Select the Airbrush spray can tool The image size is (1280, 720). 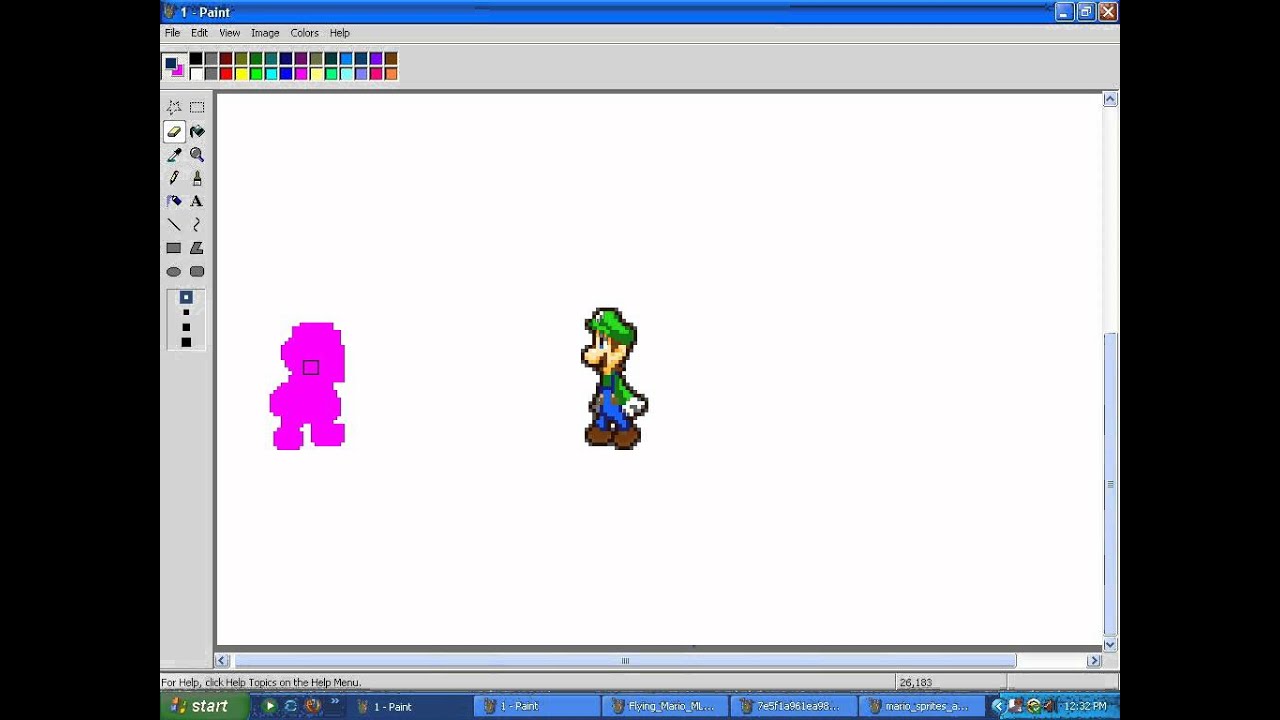pos(174,201)
